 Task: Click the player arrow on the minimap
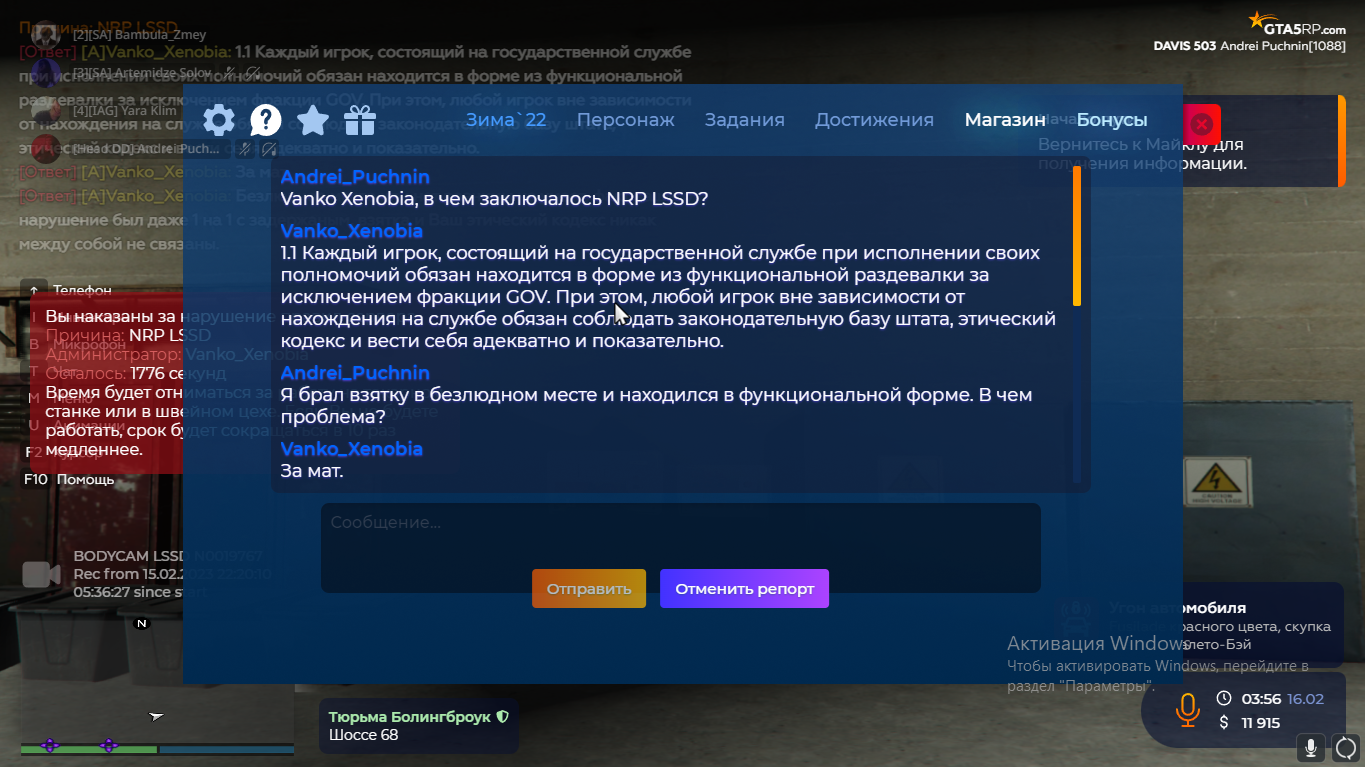[x=155, y=716]
